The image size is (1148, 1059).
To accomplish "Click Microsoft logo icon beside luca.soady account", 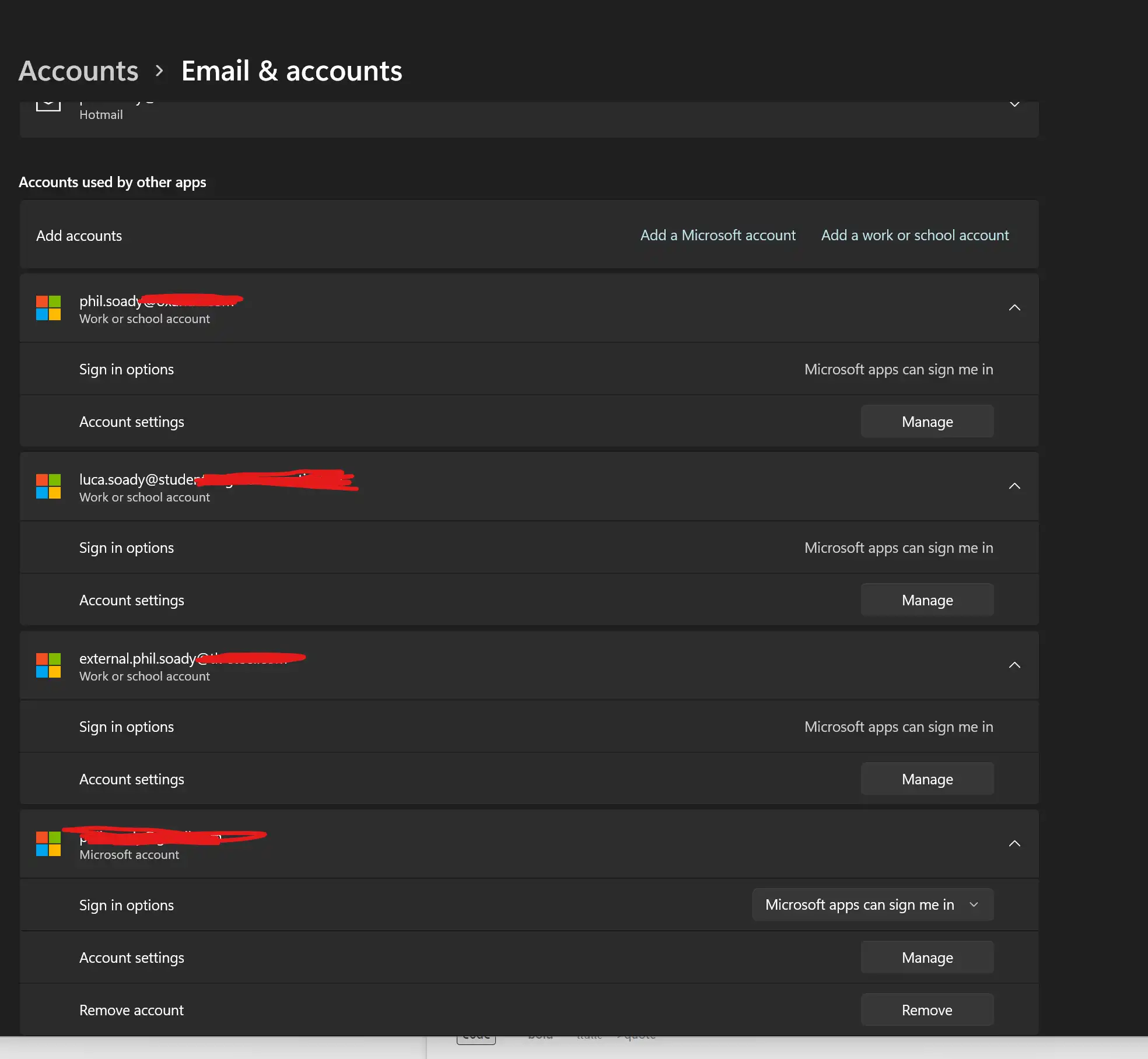I will (48, 486).
